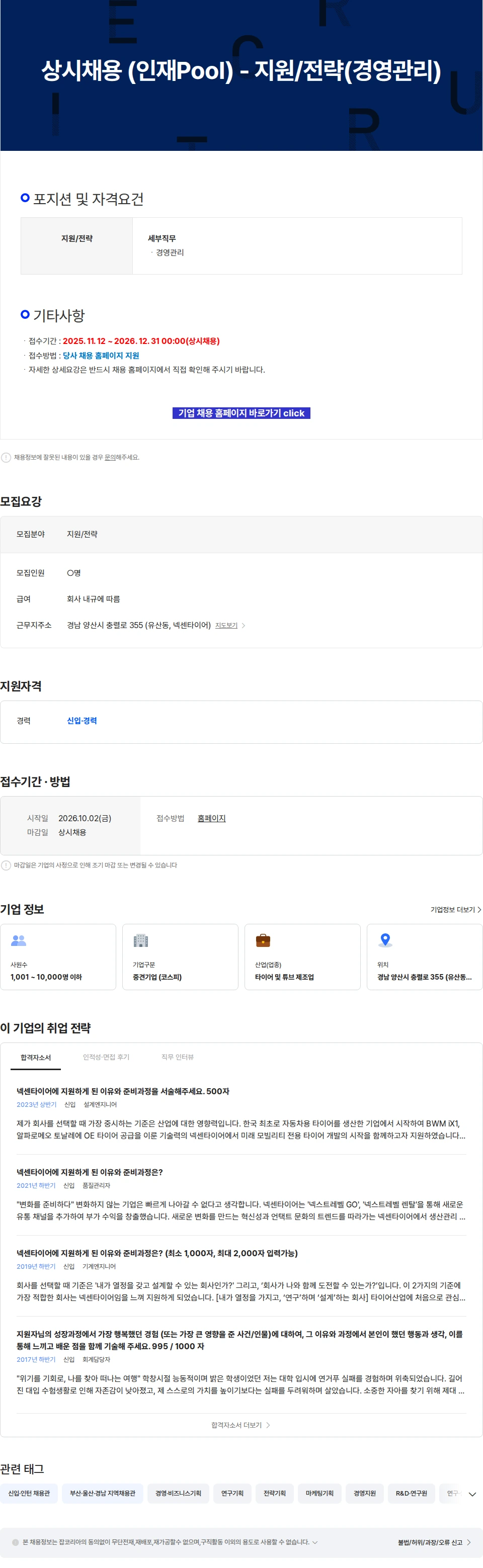Click info icon beside 채용정보에 잘못된 내용
483x1568 pixels.
pos(6,457)
